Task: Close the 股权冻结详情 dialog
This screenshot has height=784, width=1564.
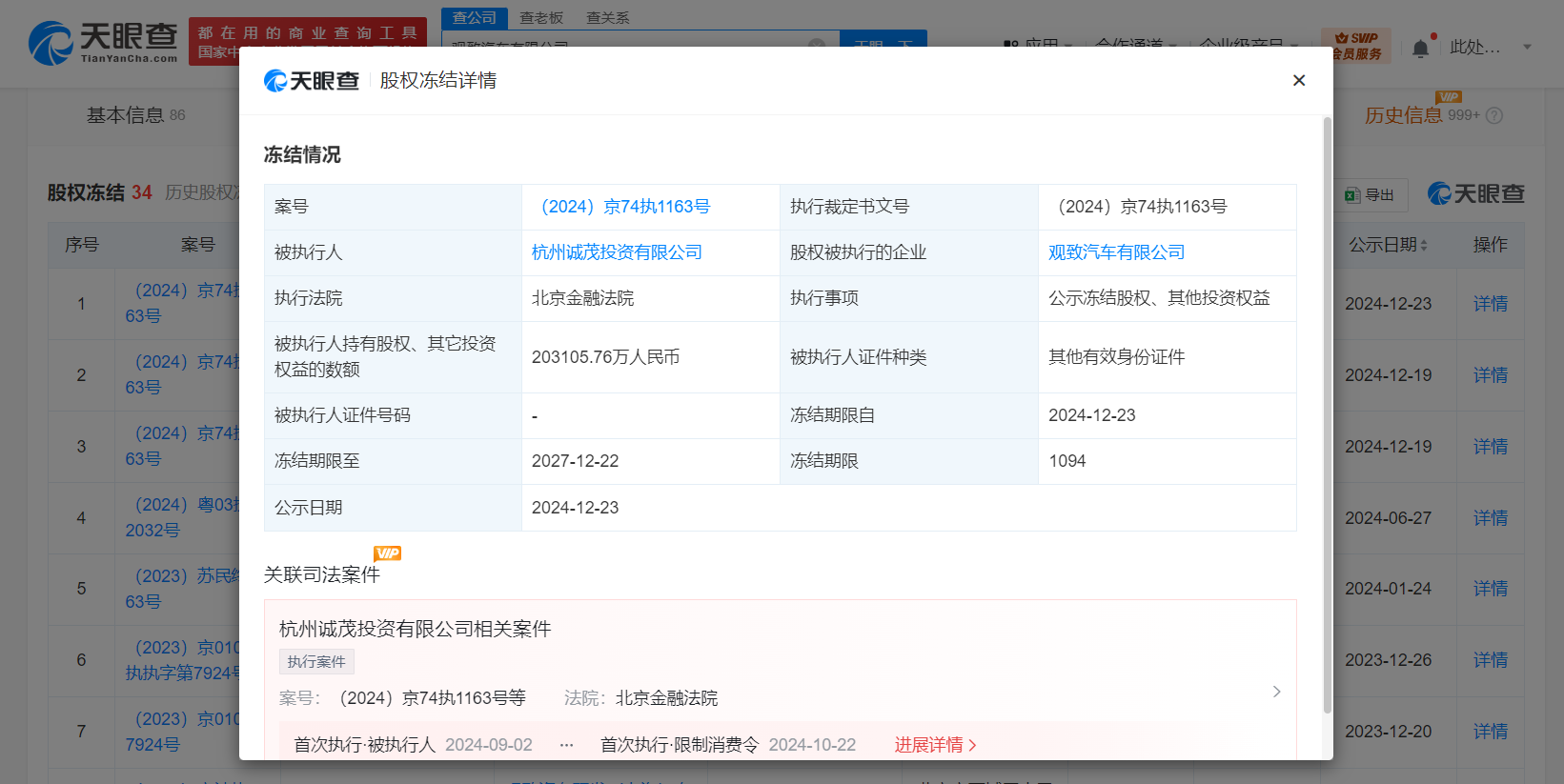Action: (x=1298, y=80)
